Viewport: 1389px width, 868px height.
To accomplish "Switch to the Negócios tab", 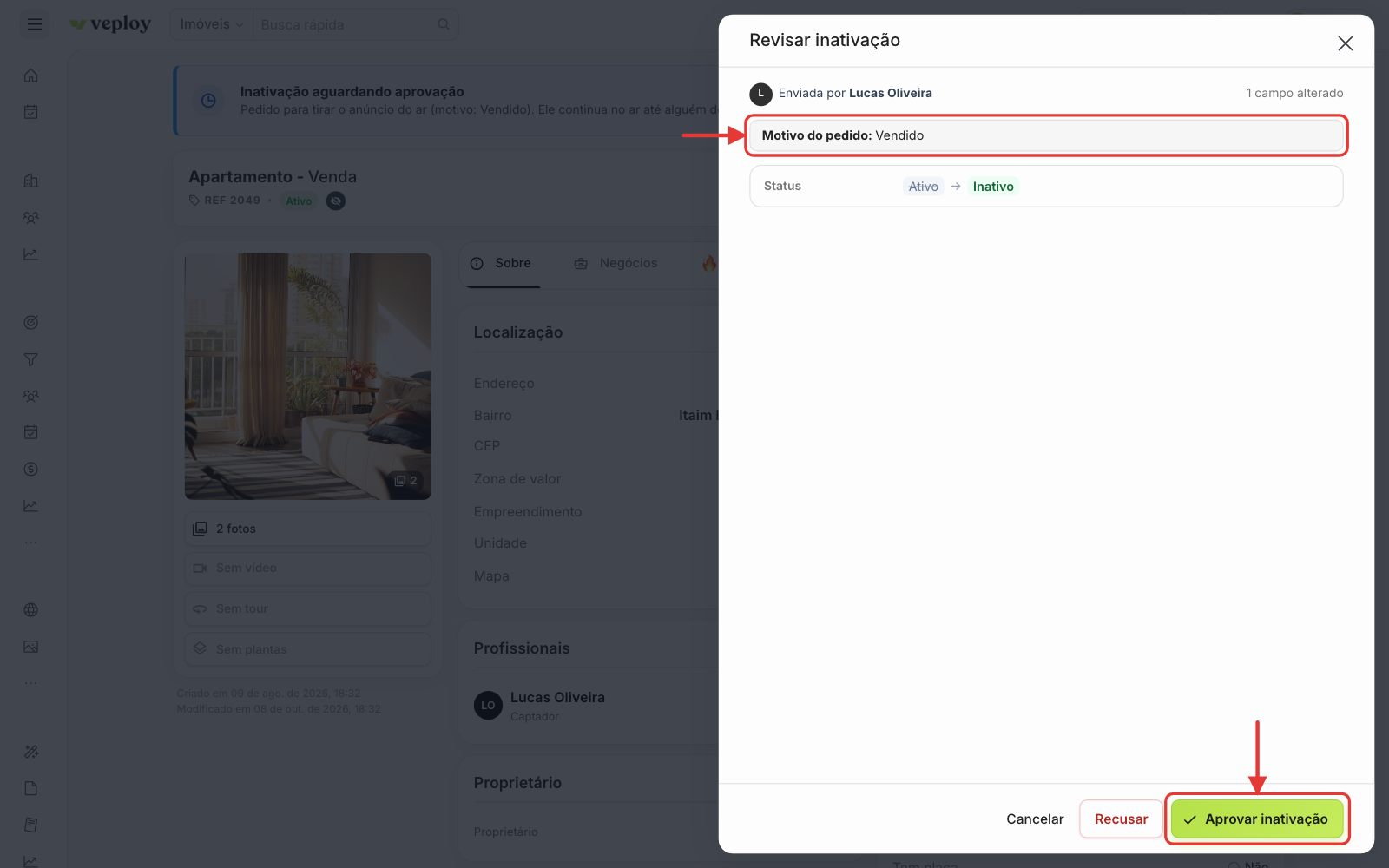I will point(616,263).
